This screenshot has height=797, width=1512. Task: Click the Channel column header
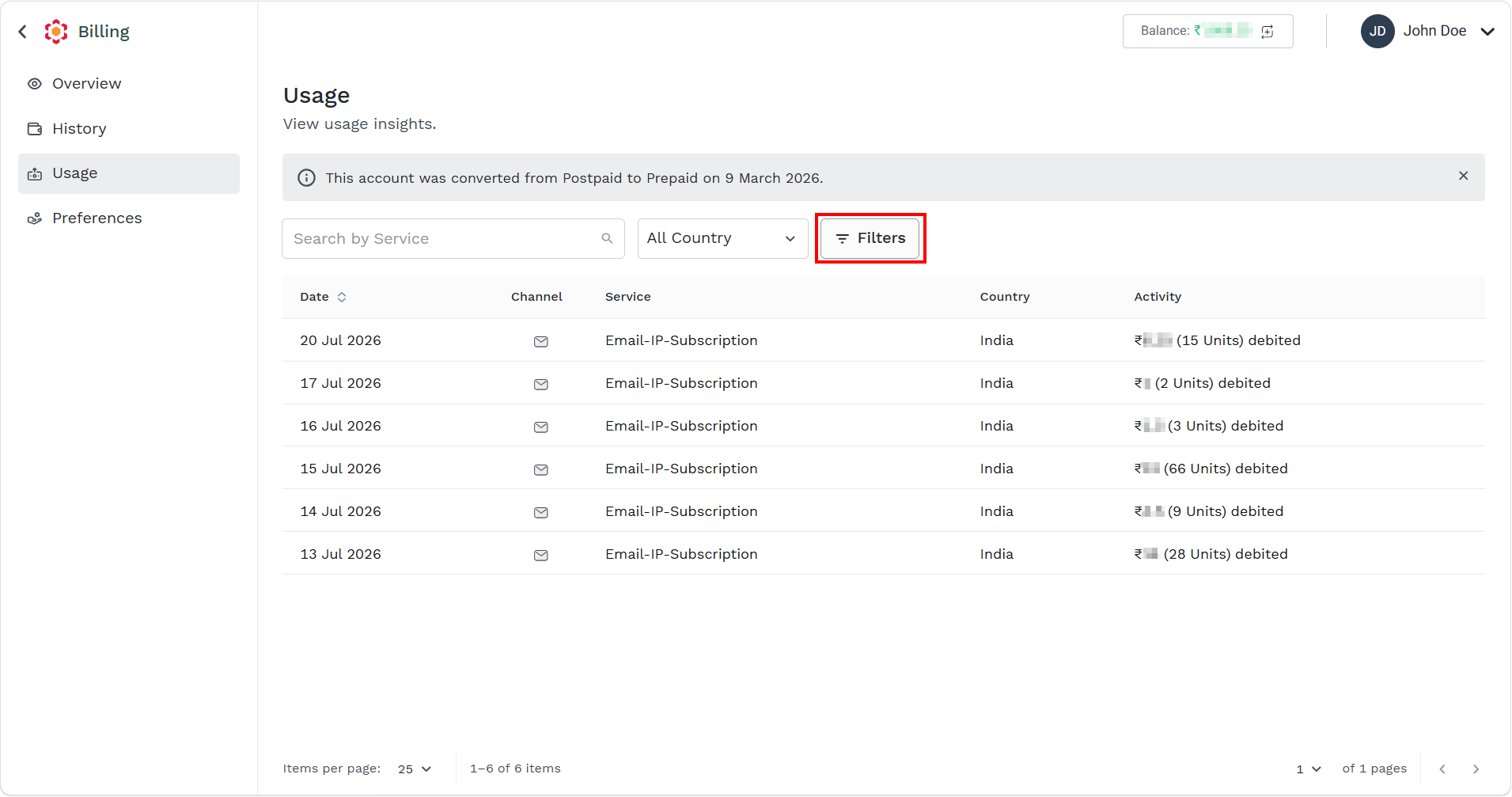tap(536, 297)
